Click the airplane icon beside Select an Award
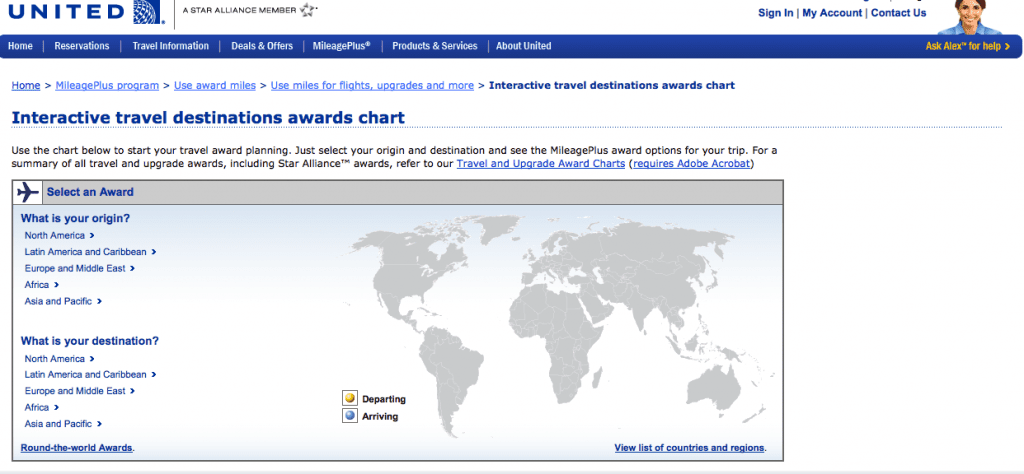 (x=28, y=192)
